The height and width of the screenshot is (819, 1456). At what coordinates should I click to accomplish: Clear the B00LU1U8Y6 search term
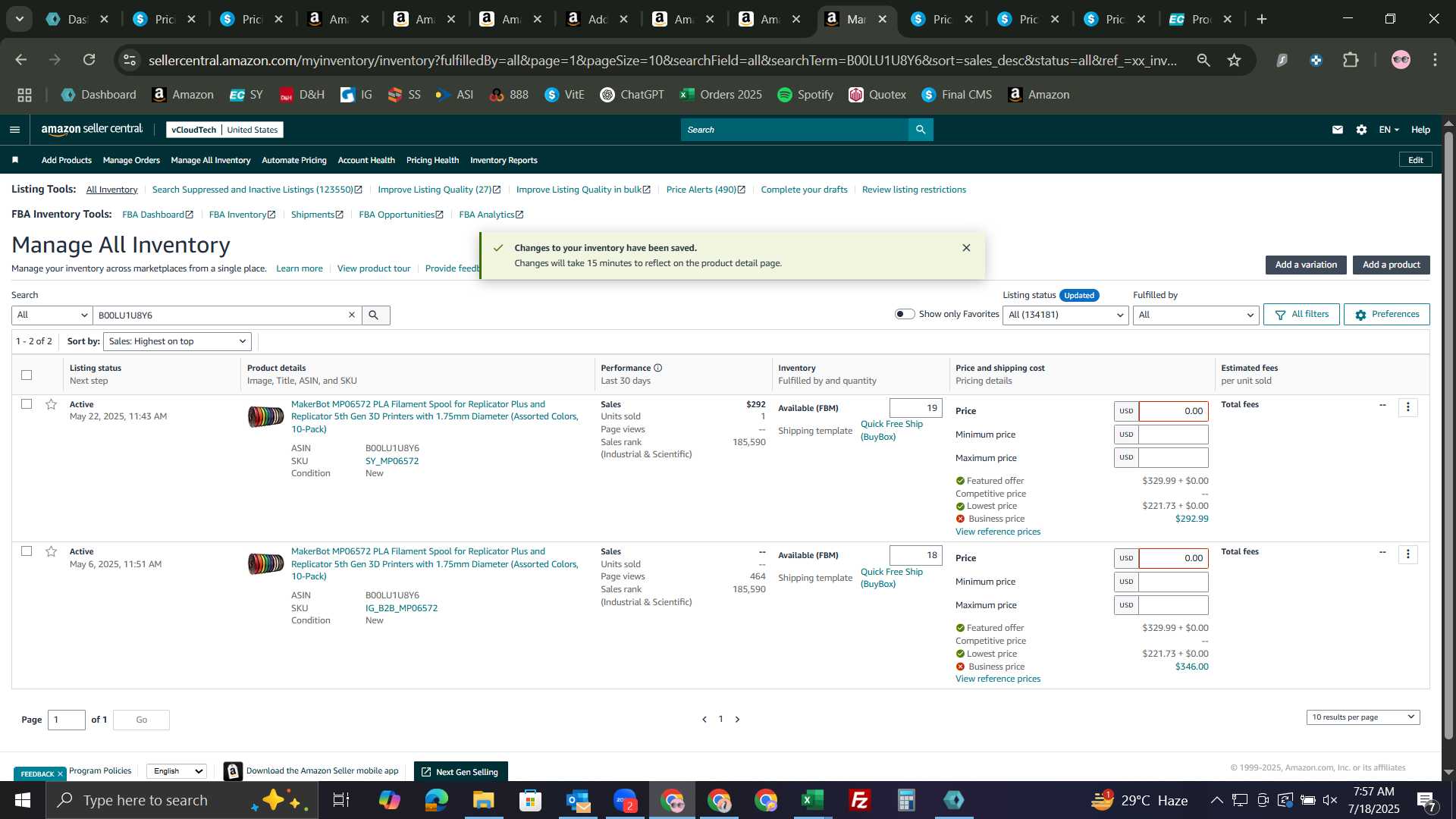(351, 315)
